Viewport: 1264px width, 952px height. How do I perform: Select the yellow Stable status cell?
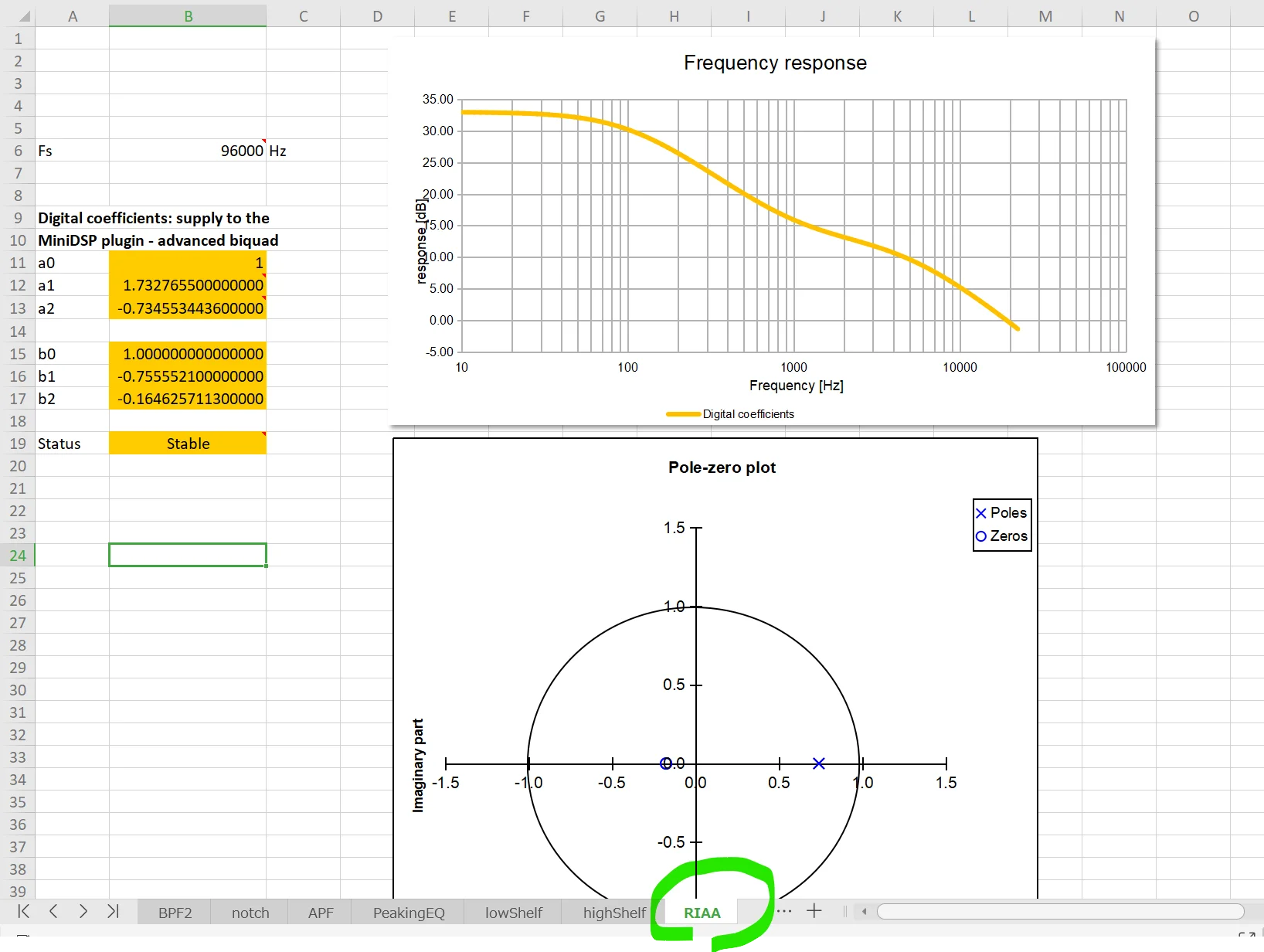[188, 444]
